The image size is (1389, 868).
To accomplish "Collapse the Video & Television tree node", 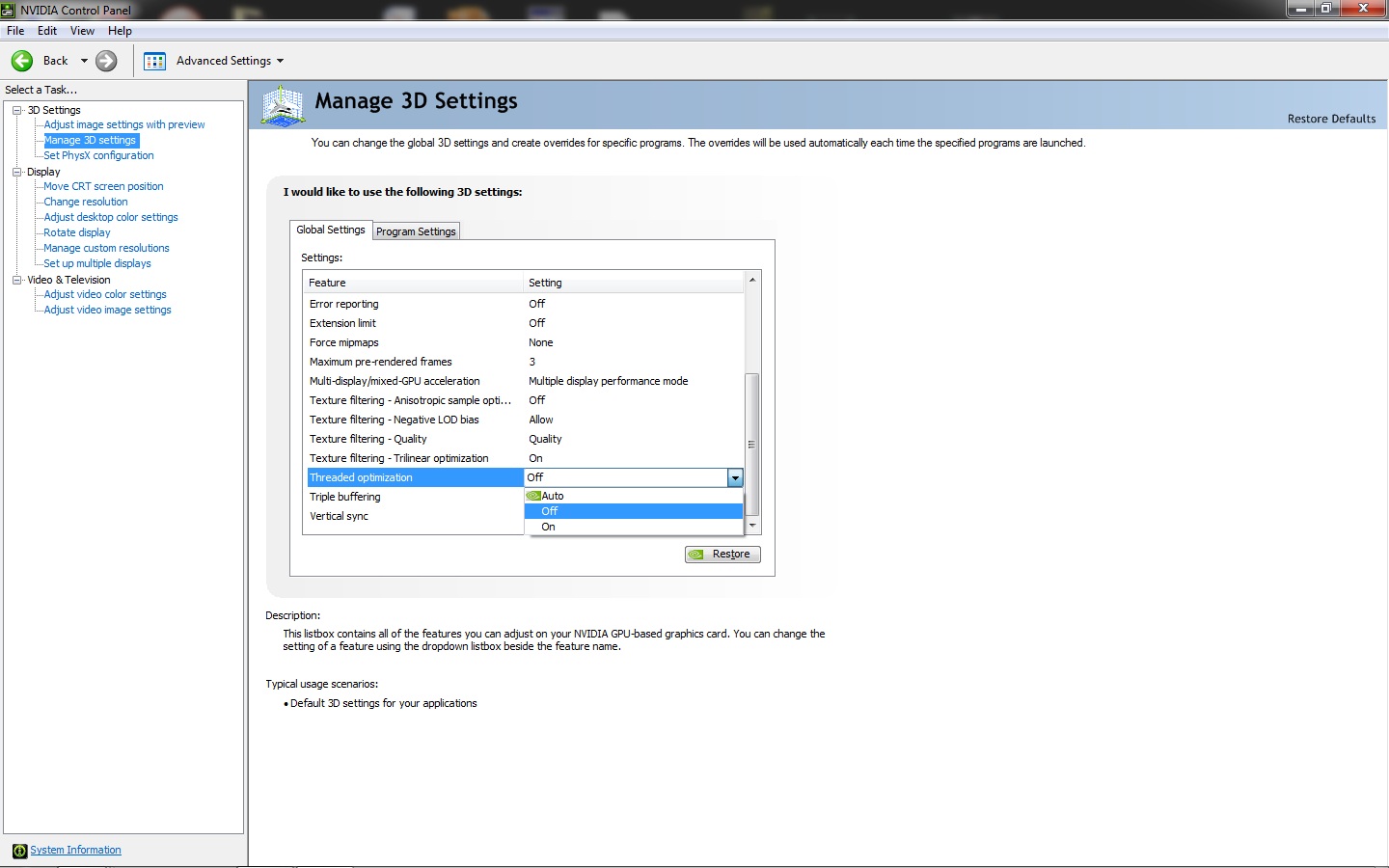I will [16, 280].
